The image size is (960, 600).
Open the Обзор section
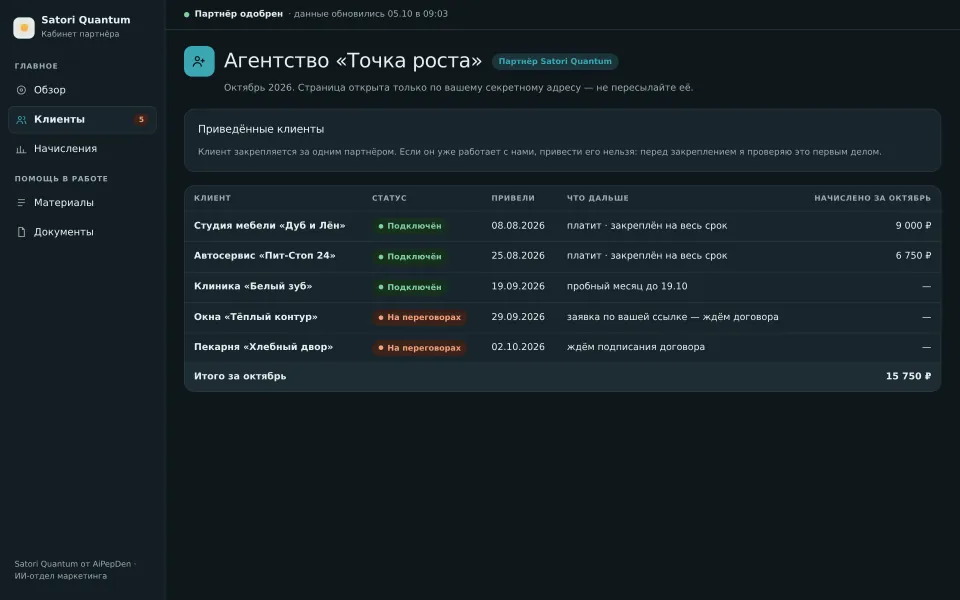coord(82,90)
